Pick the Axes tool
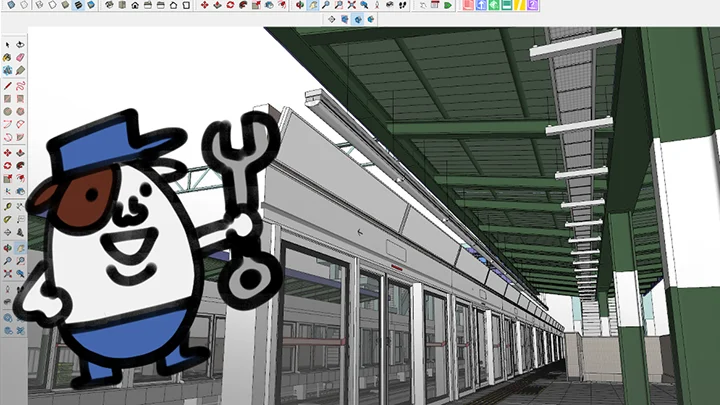Image resolution: width=720 pixels, height=405 pixels. (x=7, y=233)
